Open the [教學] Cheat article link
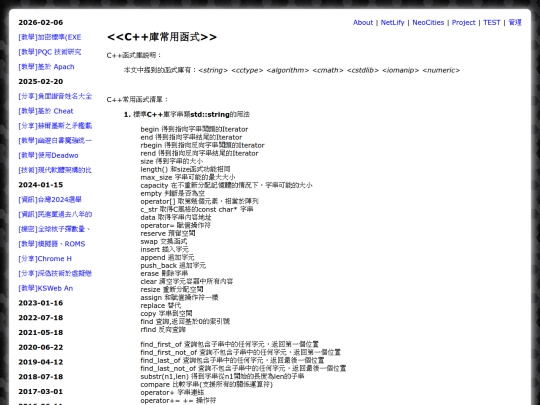This screenshot has height=405, width=540. [x=46, y=111]
